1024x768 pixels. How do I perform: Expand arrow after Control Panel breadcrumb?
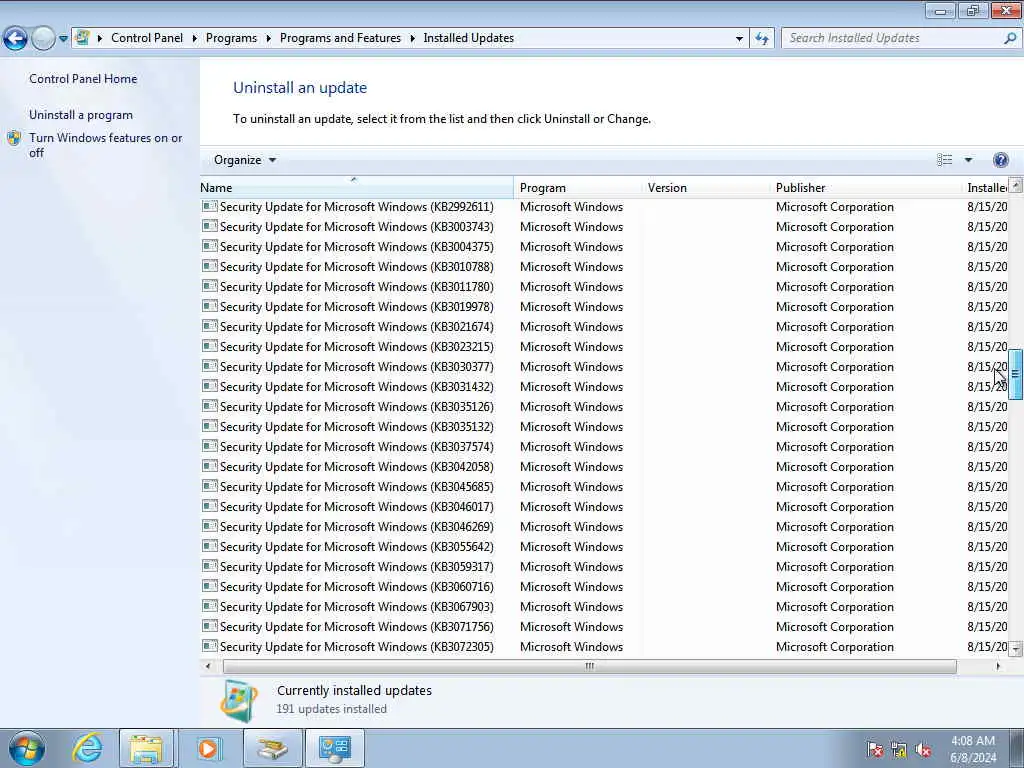tap(195, 39)
